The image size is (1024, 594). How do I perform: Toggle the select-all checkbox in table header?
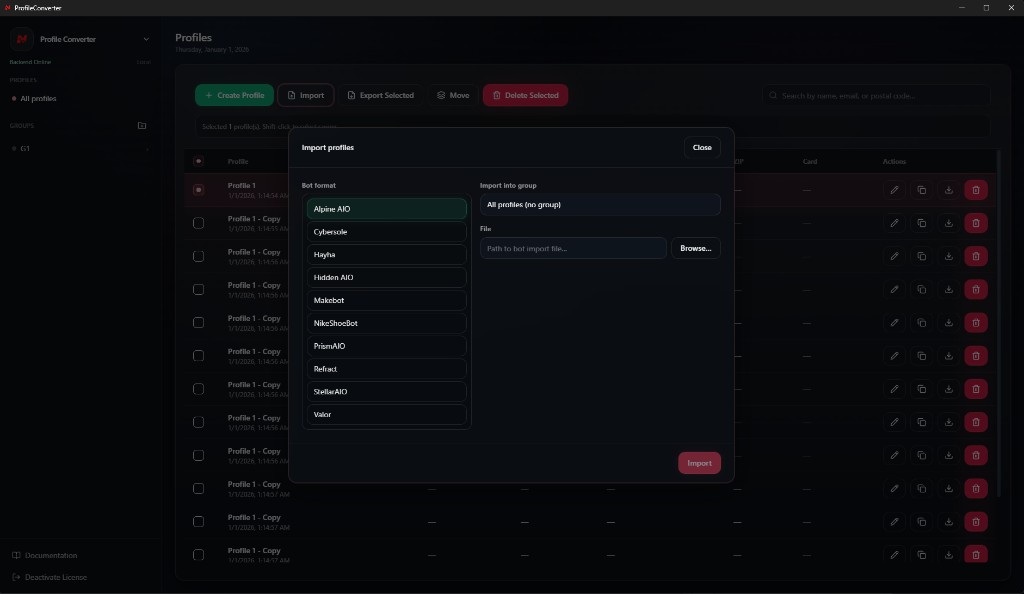tap(199, 161)
